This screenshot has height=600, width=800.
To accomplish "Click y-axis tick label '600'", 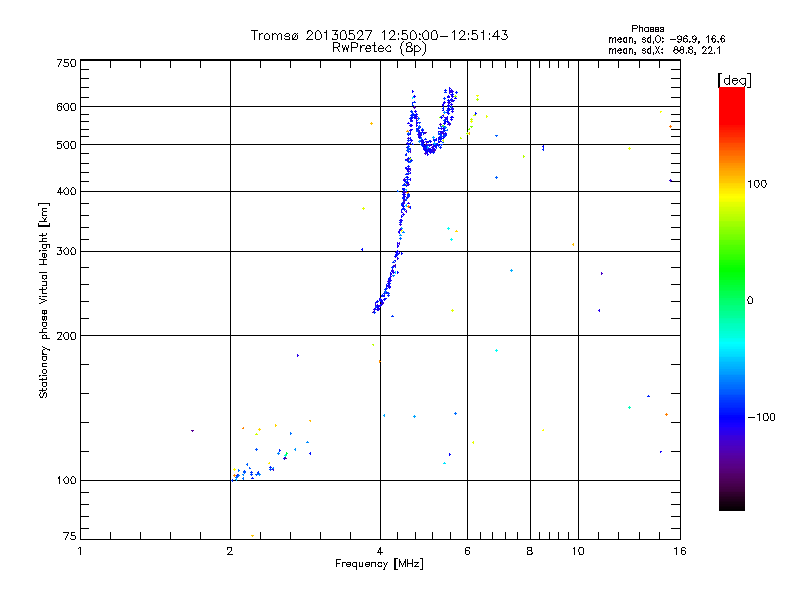I will click(x=66, y=107).
